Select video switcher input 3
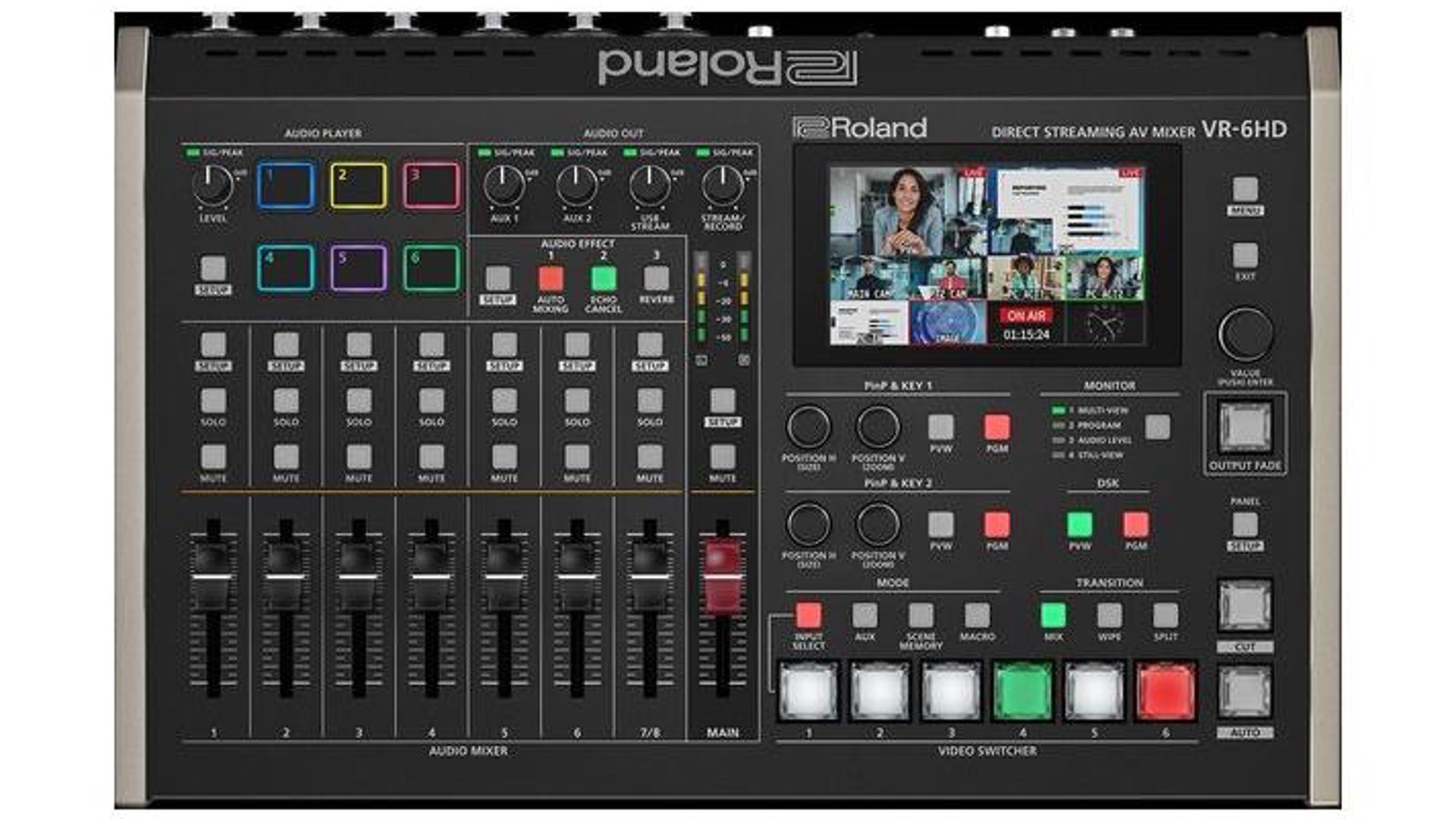The image size is (1456, 819). [x=952, y=691]
